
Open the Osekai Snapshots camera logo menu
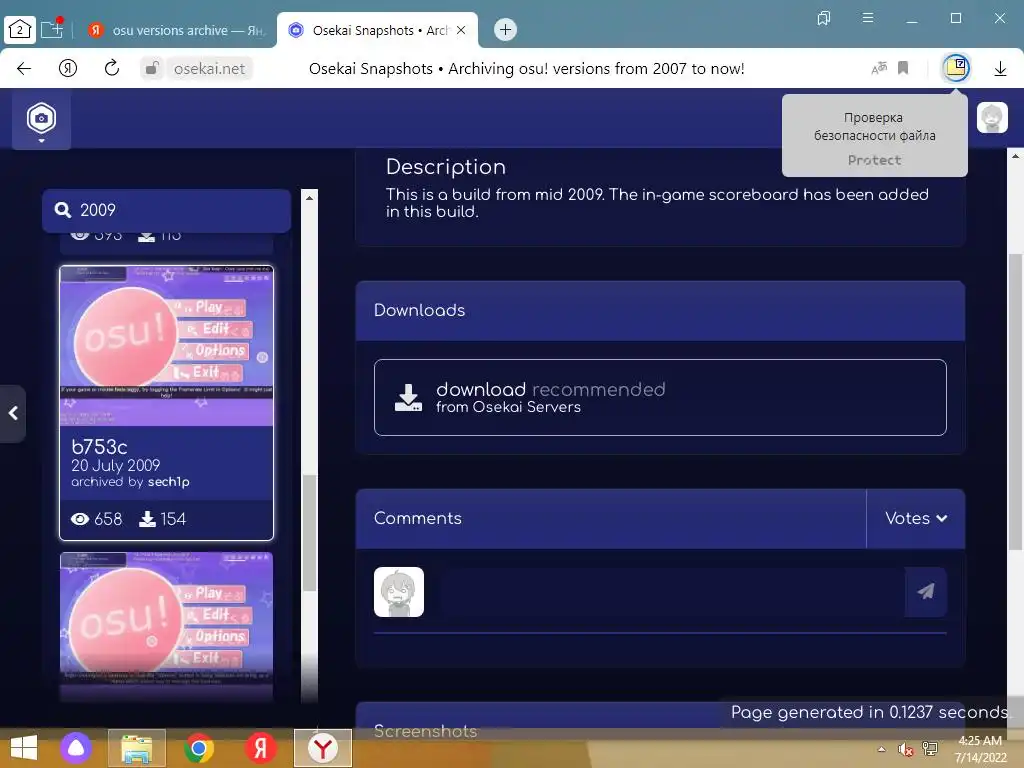[41, 120]
